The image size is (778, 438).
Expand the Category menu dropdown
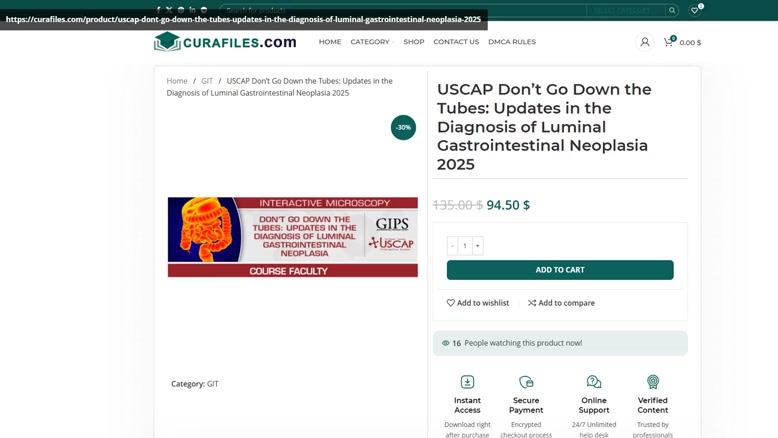click(x=372, y=42)
